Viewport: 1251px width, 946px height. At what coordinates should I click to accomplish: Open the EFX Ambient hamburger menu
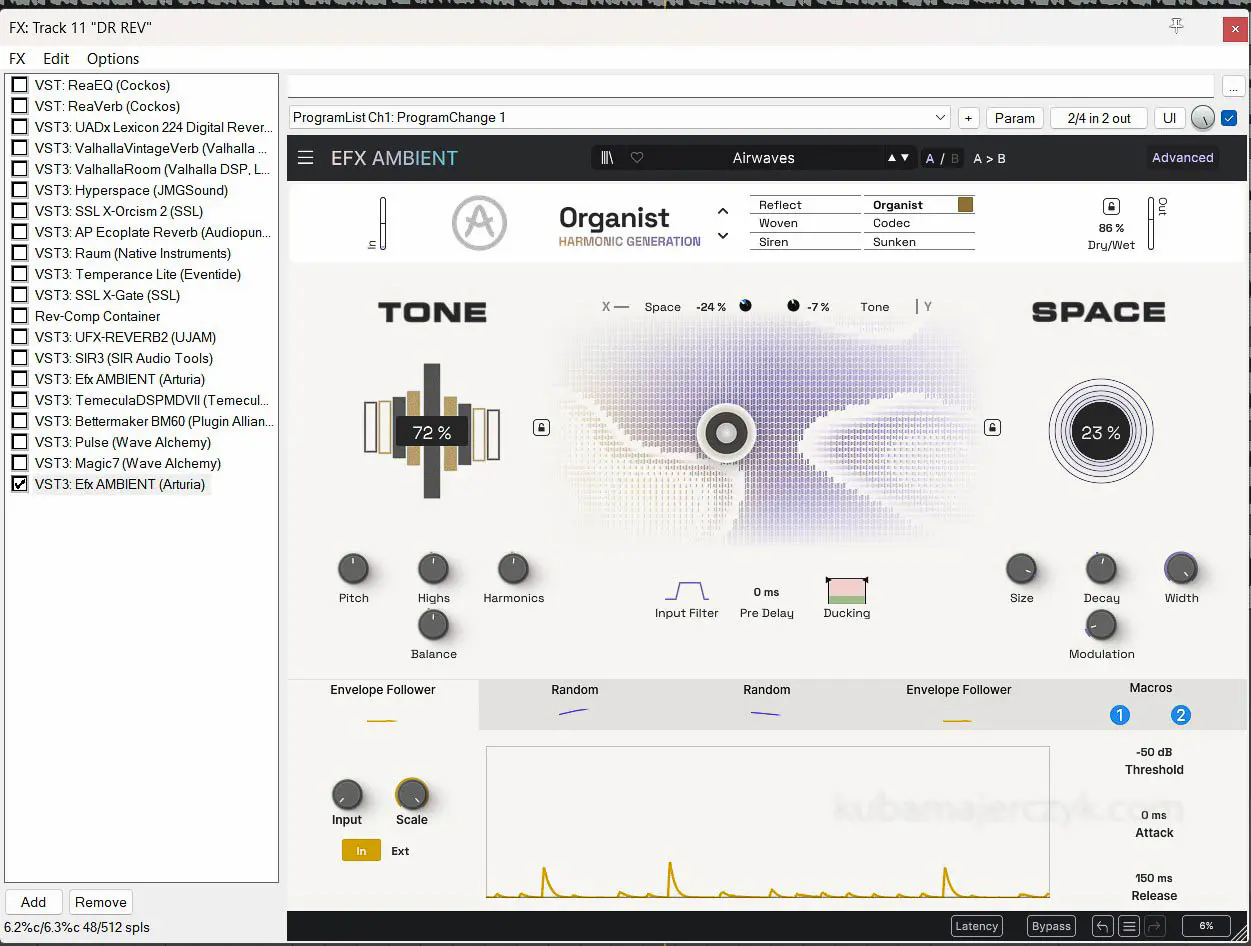(x=305, y=158)
